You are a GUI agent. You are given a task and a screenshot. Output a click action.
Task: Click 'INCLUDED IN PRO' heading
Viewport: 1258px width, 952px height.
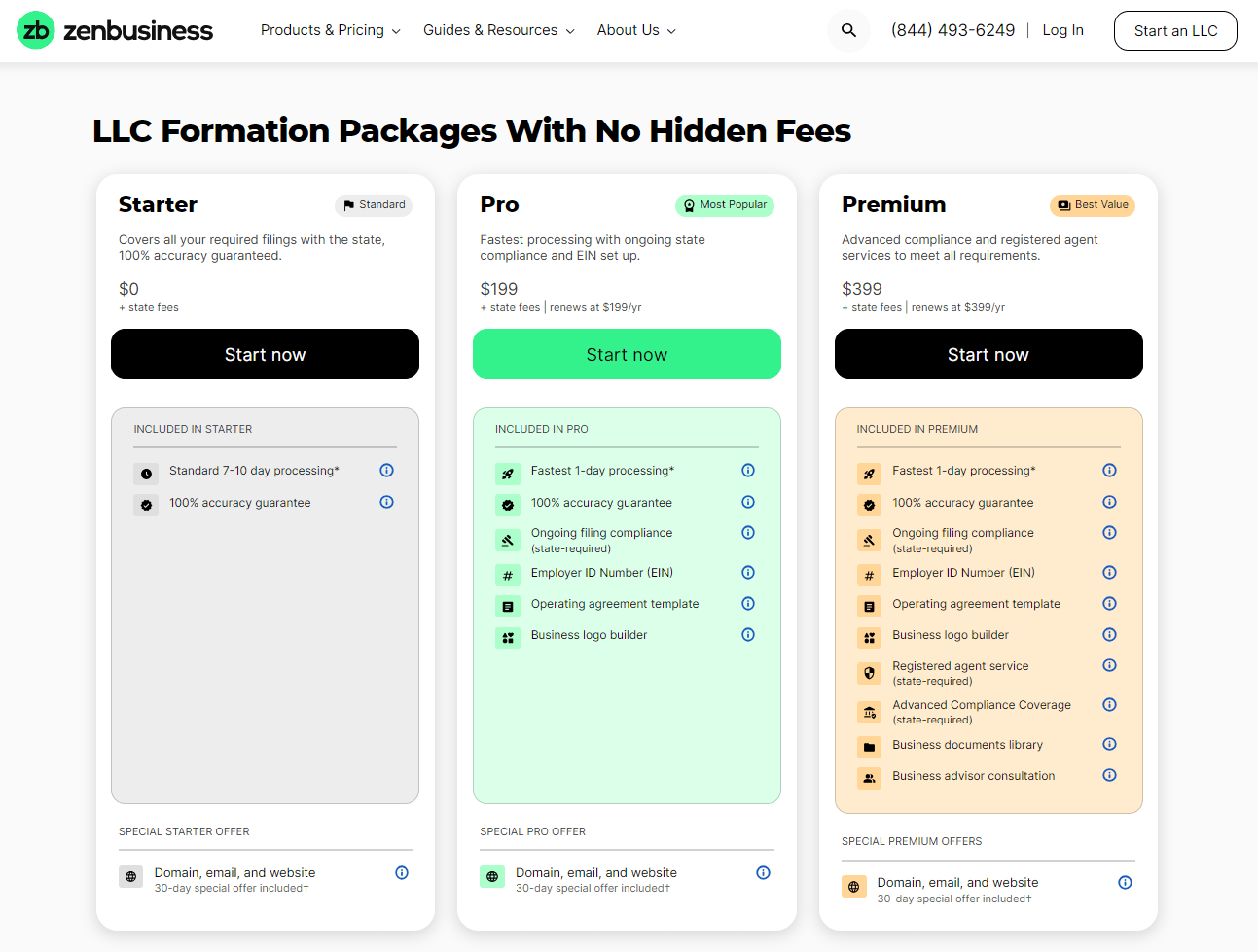(542, 429)
